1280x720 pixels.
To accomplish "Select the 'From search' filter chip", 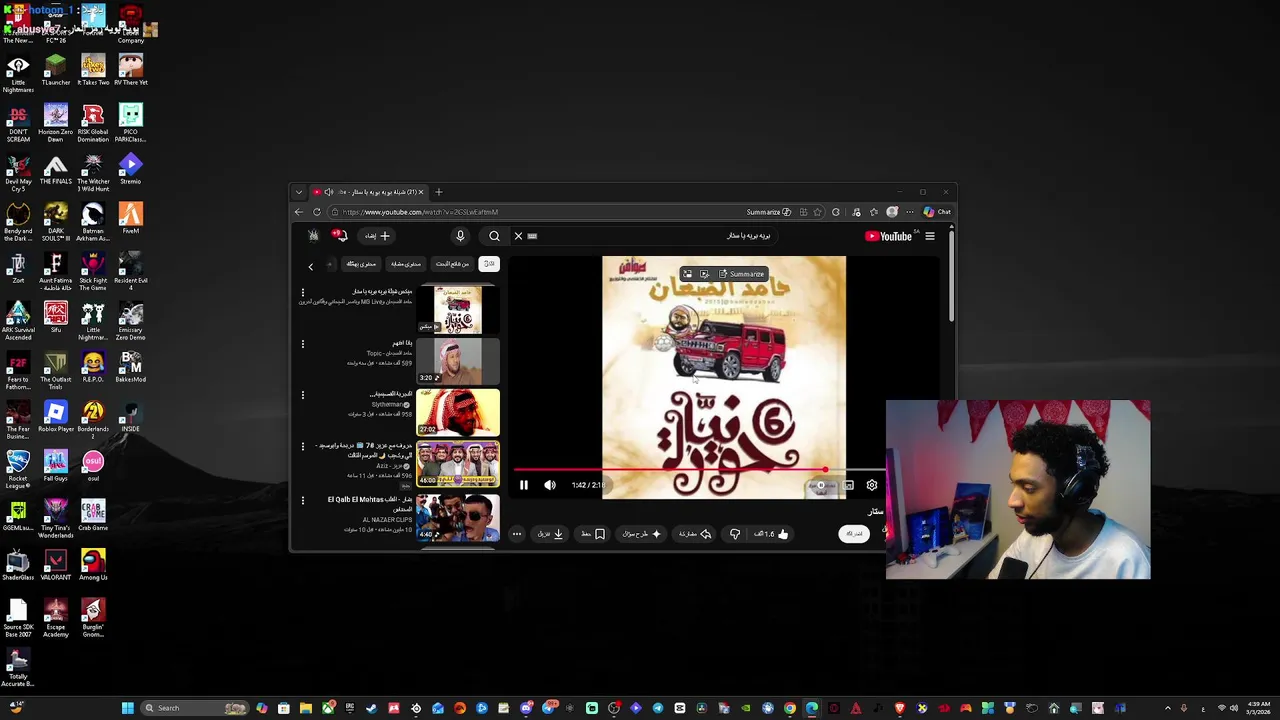I will click(x=452, y=264).
